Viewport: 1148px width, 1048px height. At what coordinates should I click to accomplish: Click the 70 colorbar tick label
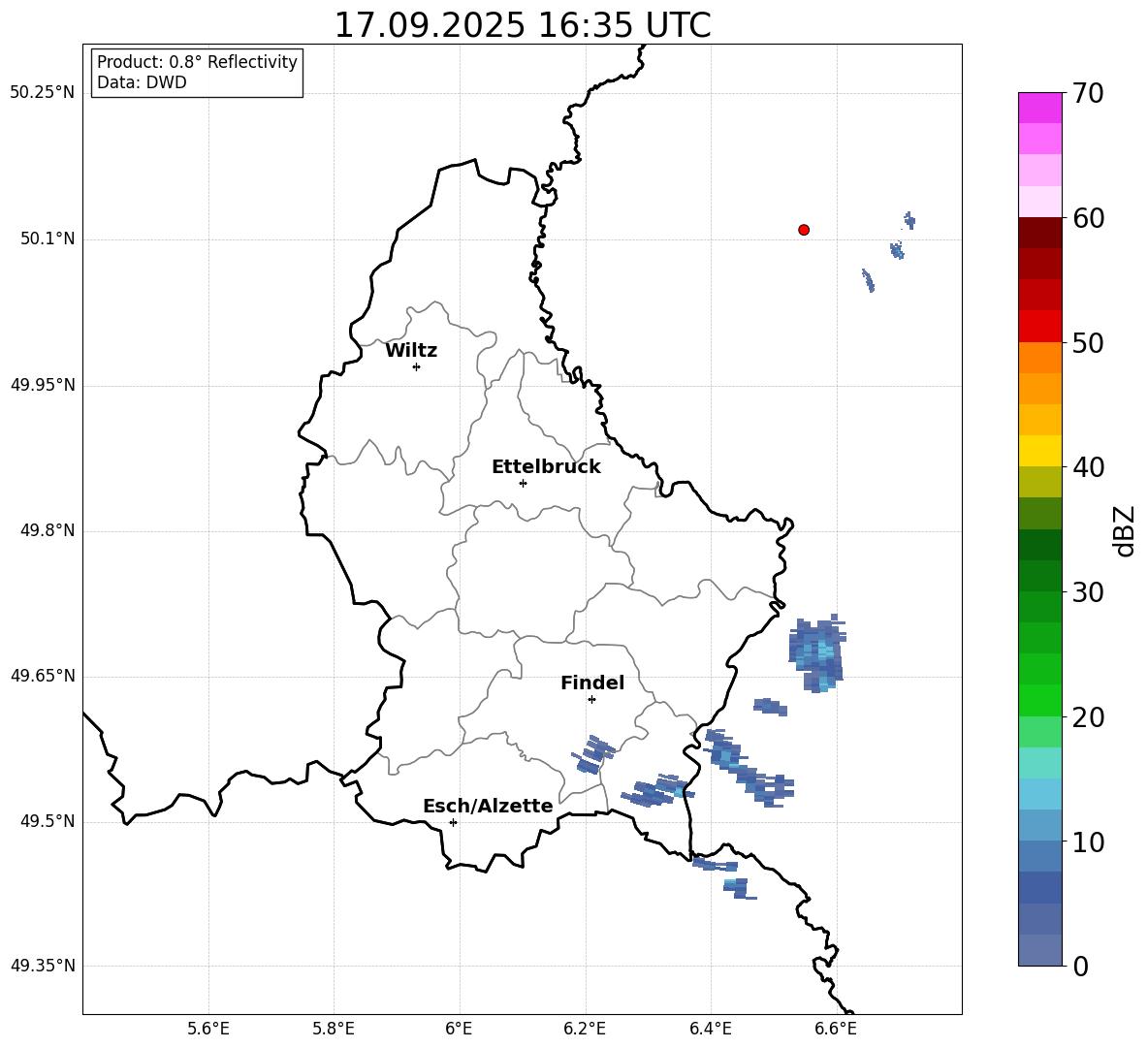click(1088, 93)
